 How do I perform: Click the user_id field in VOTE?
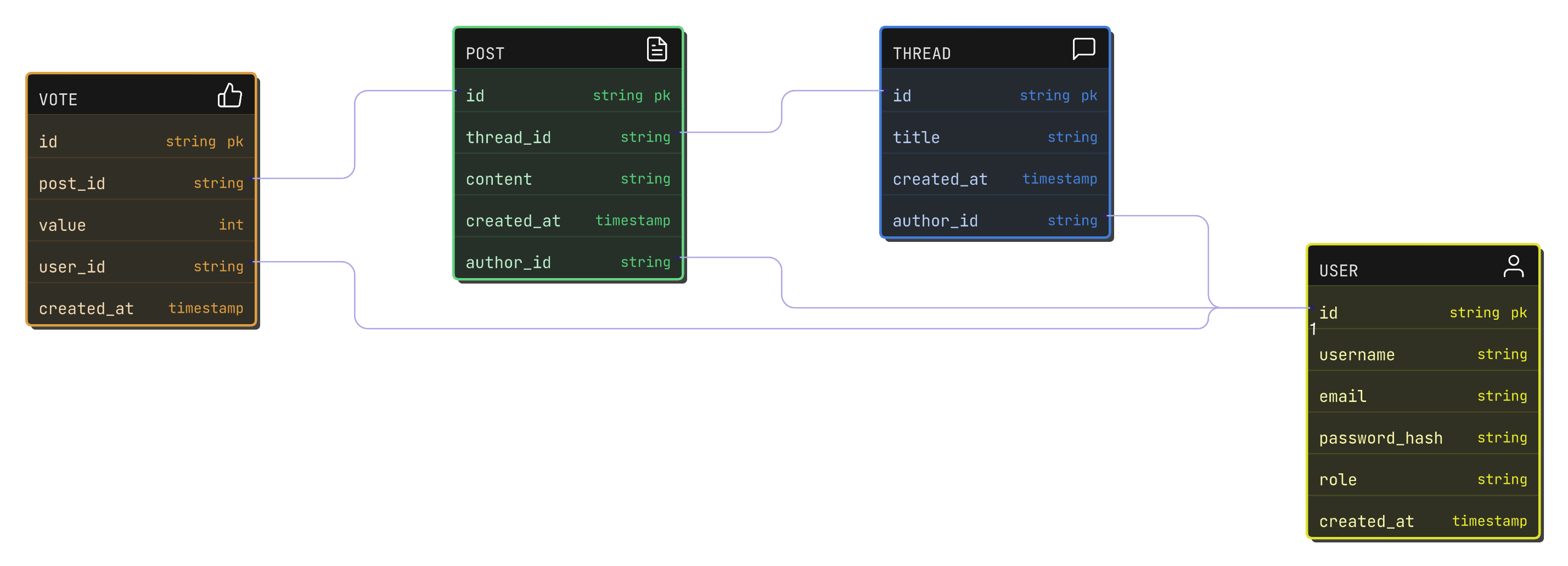coord(72,267)
